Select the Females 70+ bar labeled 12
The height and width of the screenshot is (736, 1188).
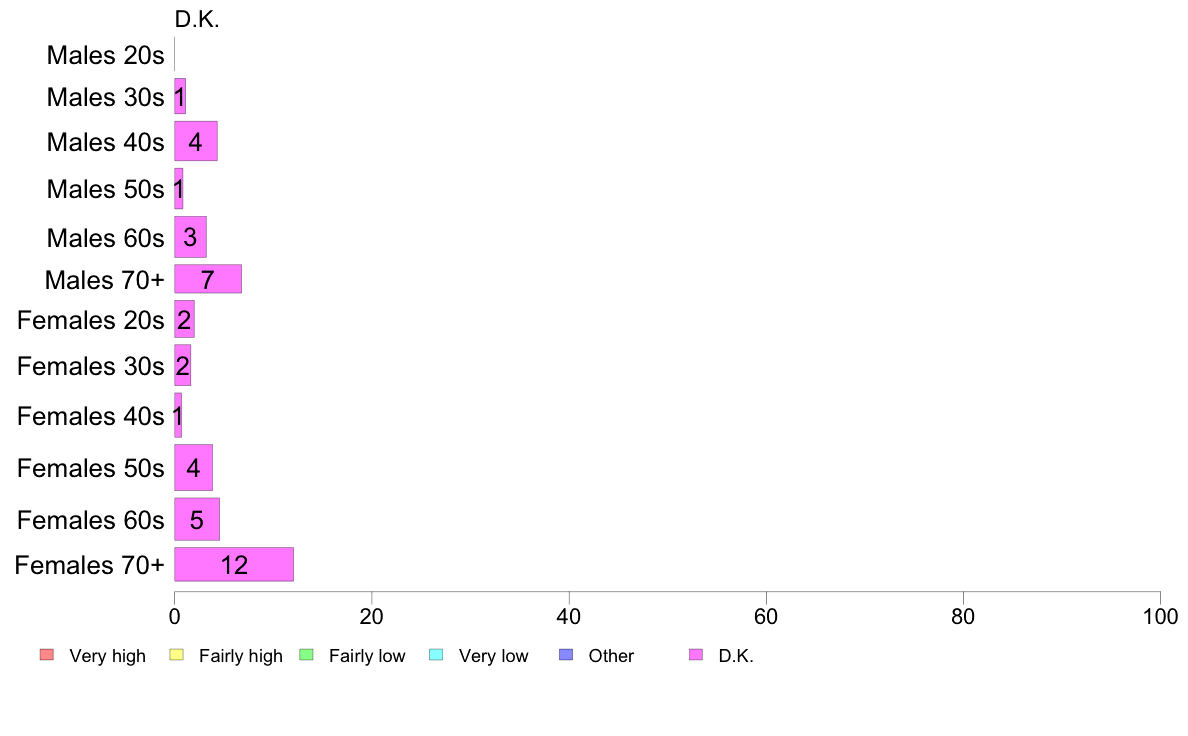pos(234,565)
